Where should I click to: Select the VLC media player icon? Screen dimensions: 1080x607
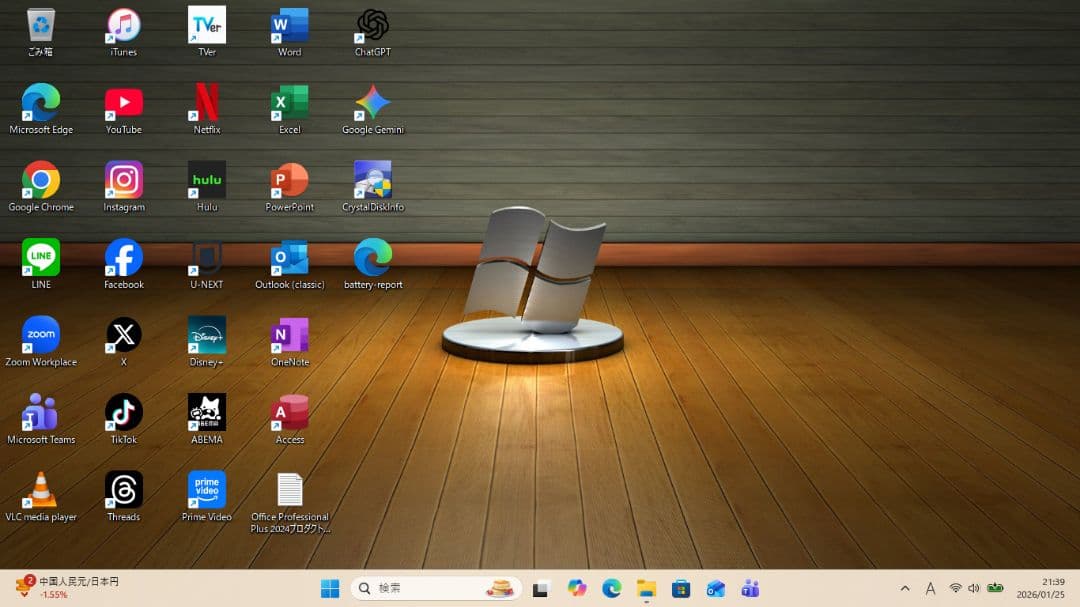pos(40,491)
